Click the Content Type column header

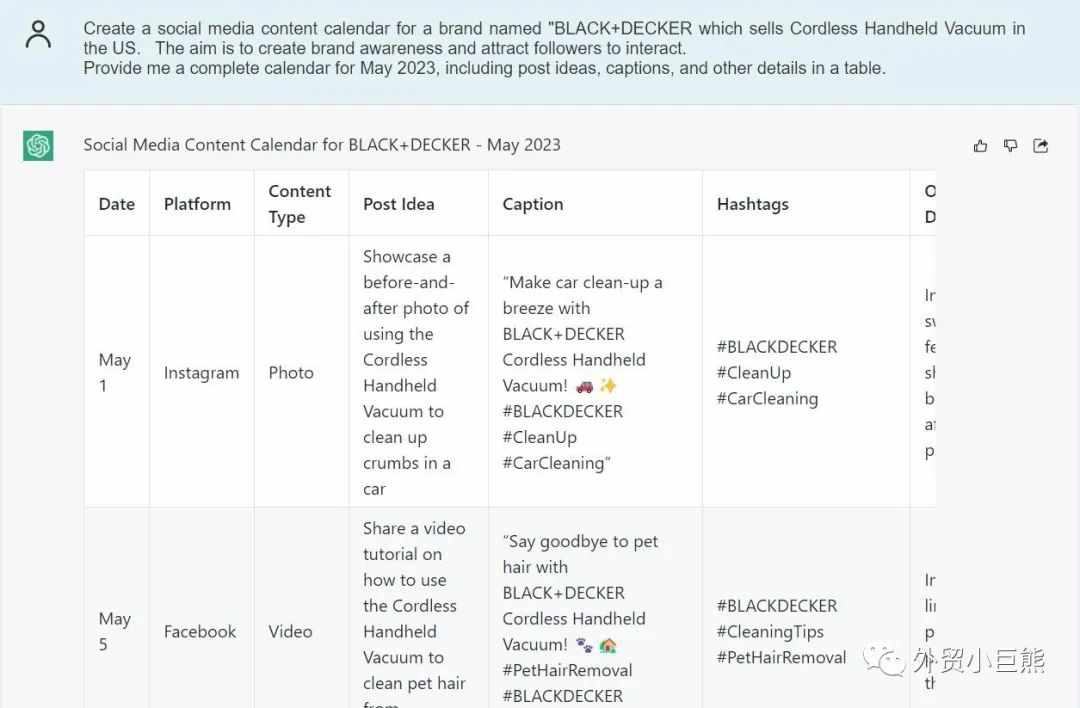pos(300,204)
